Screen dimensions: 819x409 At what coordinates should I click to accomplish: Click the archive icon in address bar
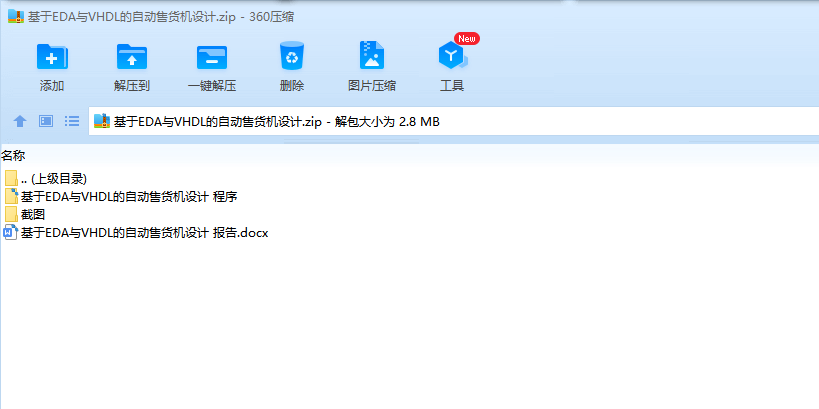coord(102,121)
